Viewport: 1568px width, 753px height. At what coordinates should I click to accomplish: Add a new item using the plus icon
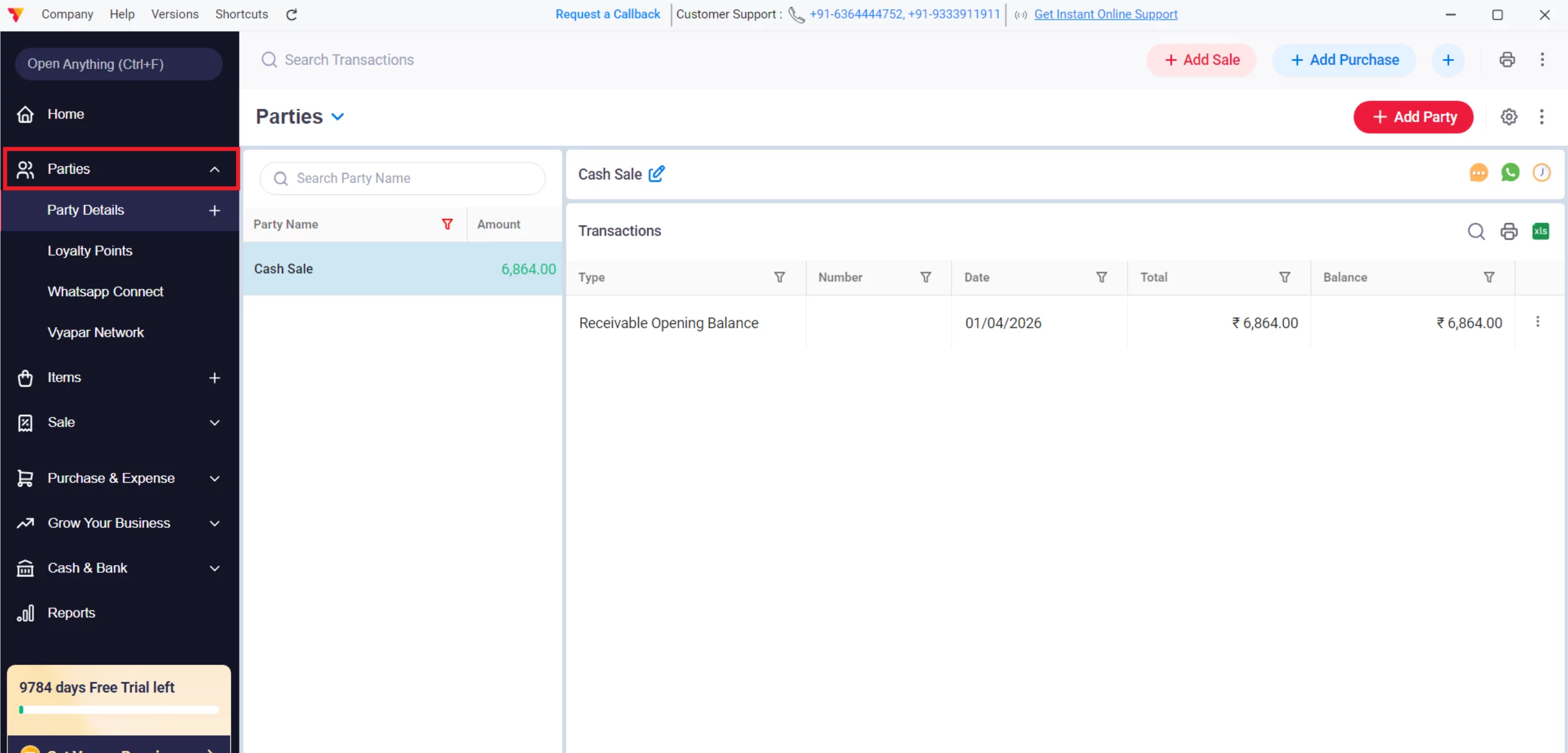pos(214,378)
